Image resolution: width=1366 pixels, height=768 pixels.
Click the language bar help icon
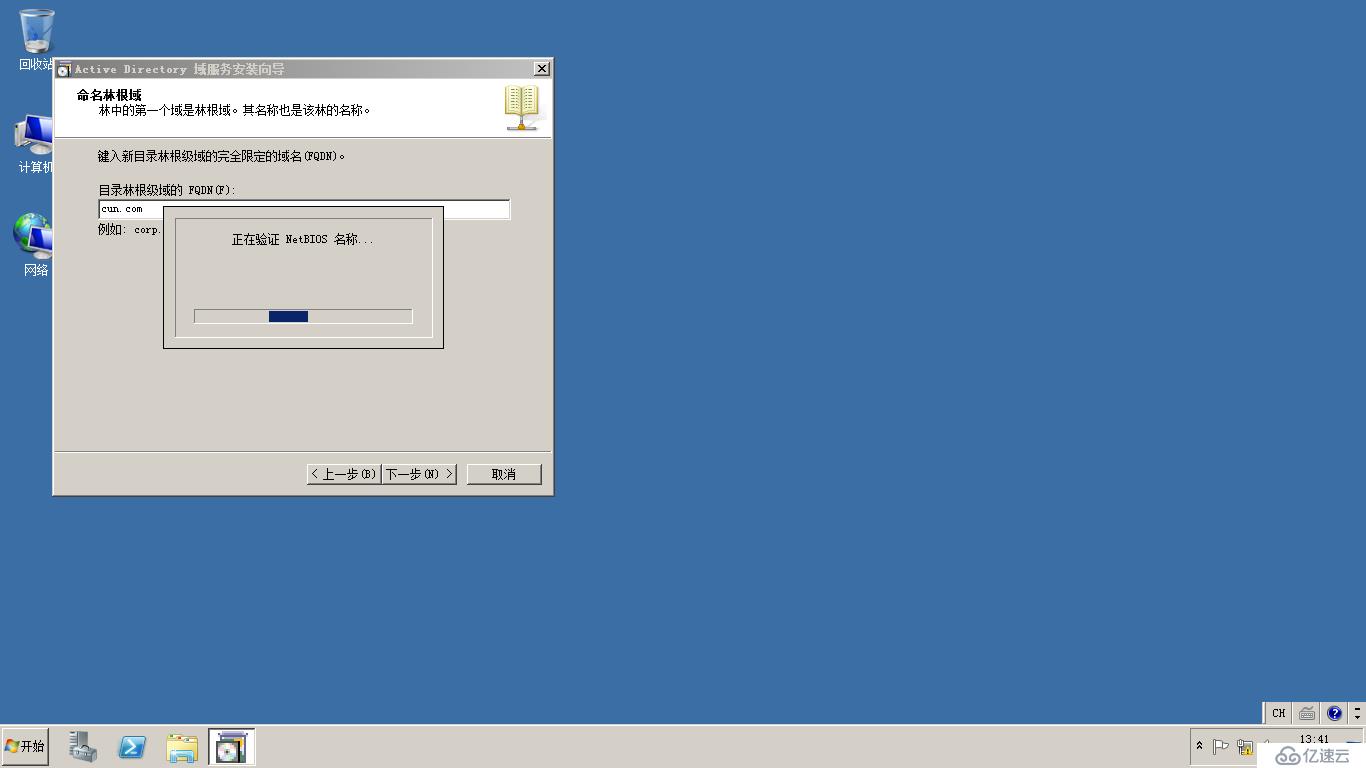(x=1334, y=713)
